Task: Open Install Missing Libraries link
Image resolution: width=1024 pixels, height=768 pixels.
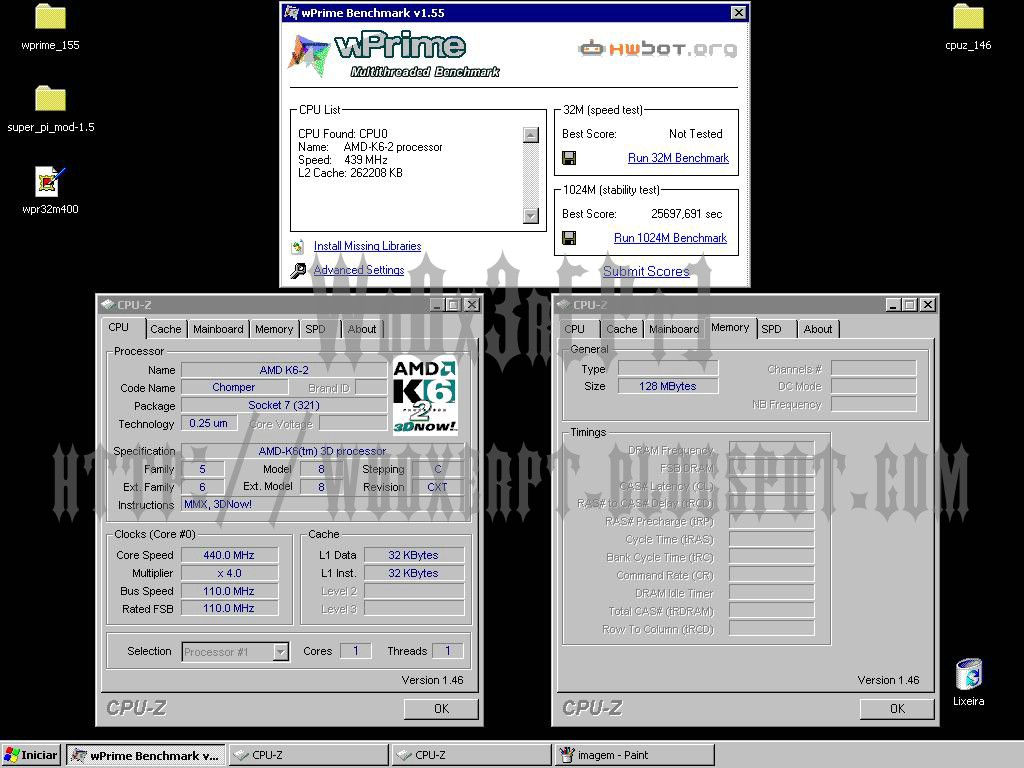Action: pyautogui.click(x=367, y=246)
